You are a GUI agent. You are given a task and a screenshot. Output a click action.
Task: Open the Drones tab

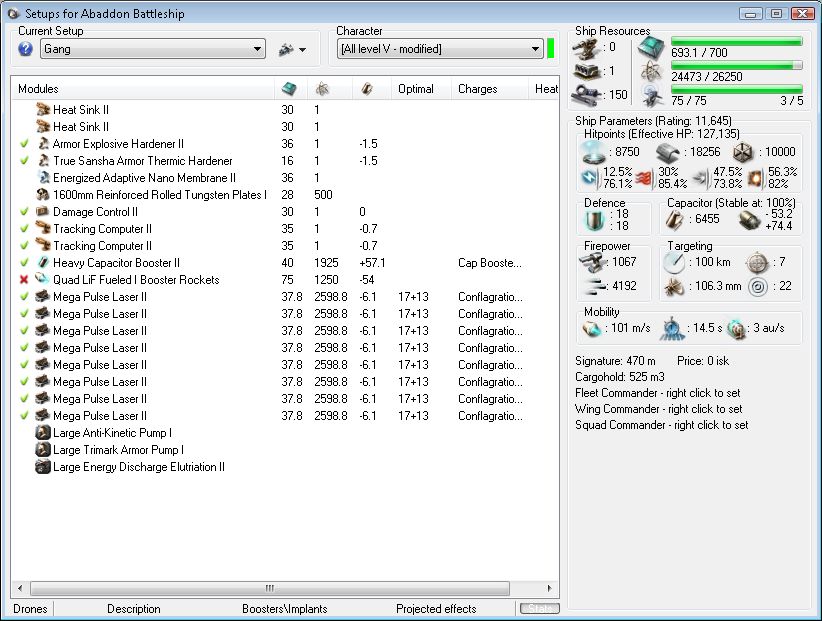click(30, 608)
